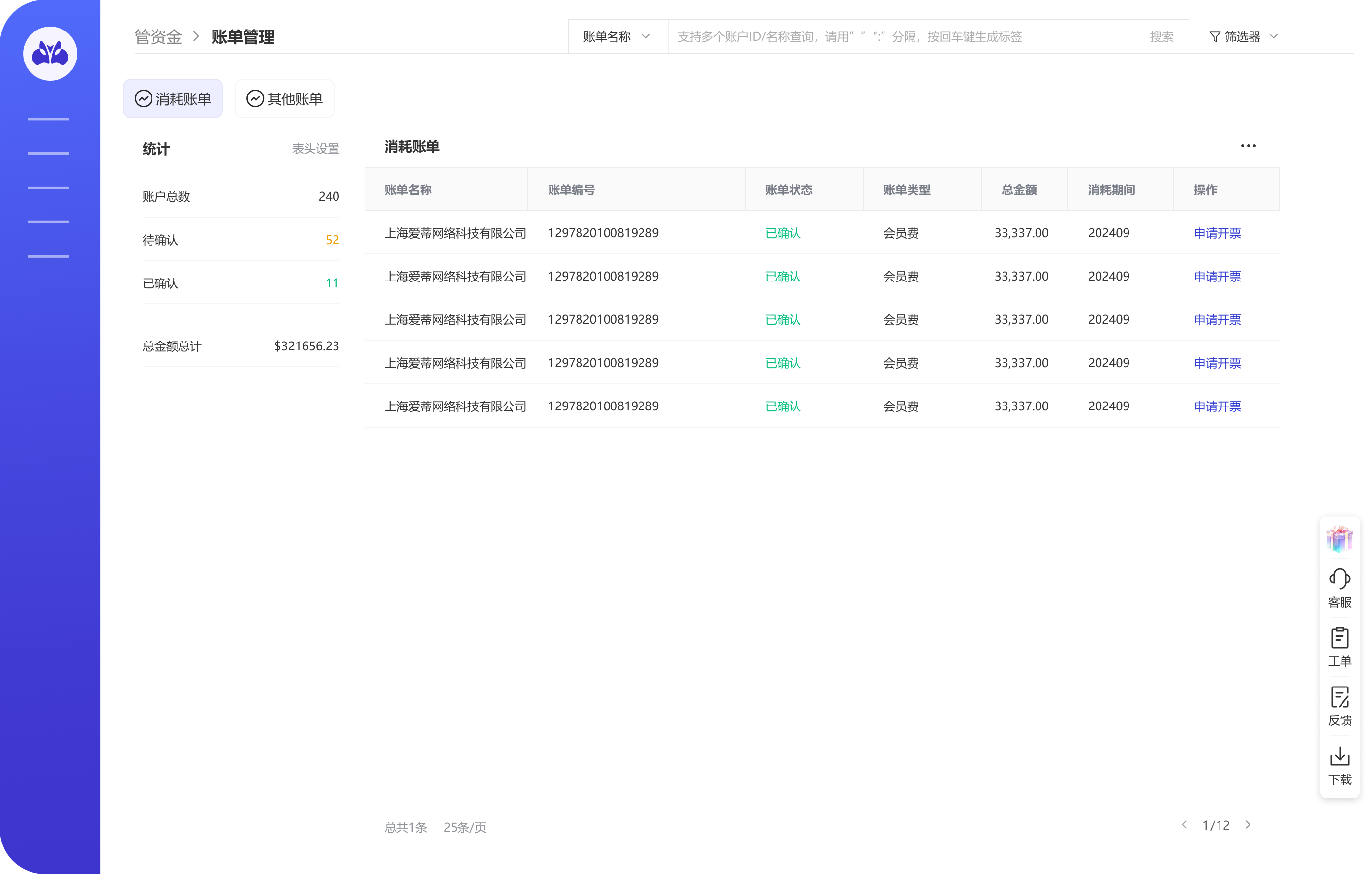The image size is (1372, 874).
Task: Open the three-dot more options menu
Action: coord(1248,146)
